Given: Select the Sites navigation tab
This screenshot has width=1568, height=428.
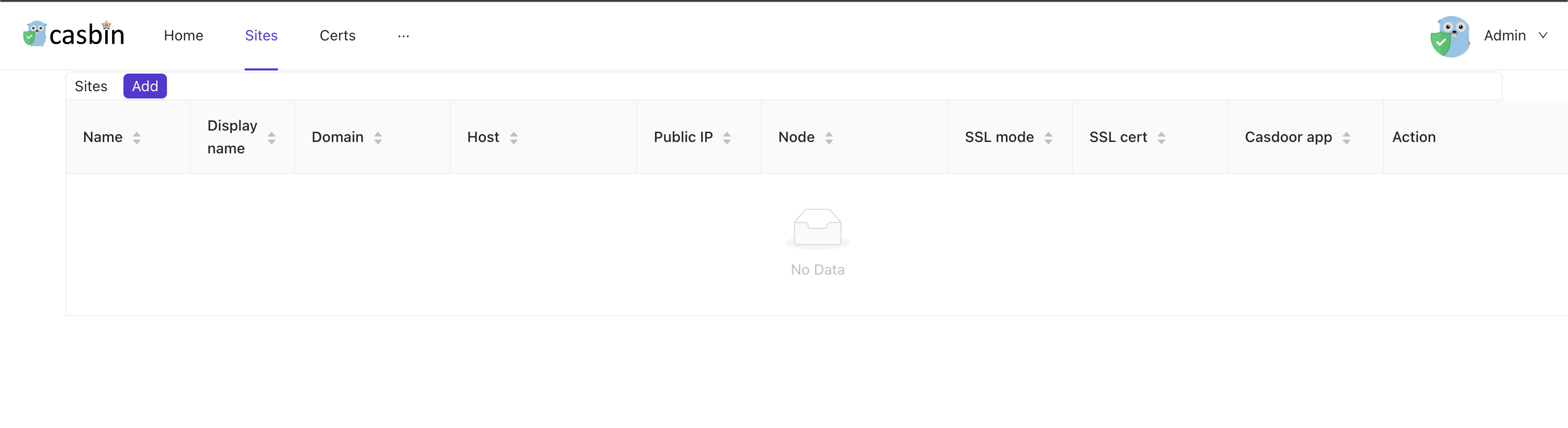Looking at the screenshot, I should tap(261, 35).
